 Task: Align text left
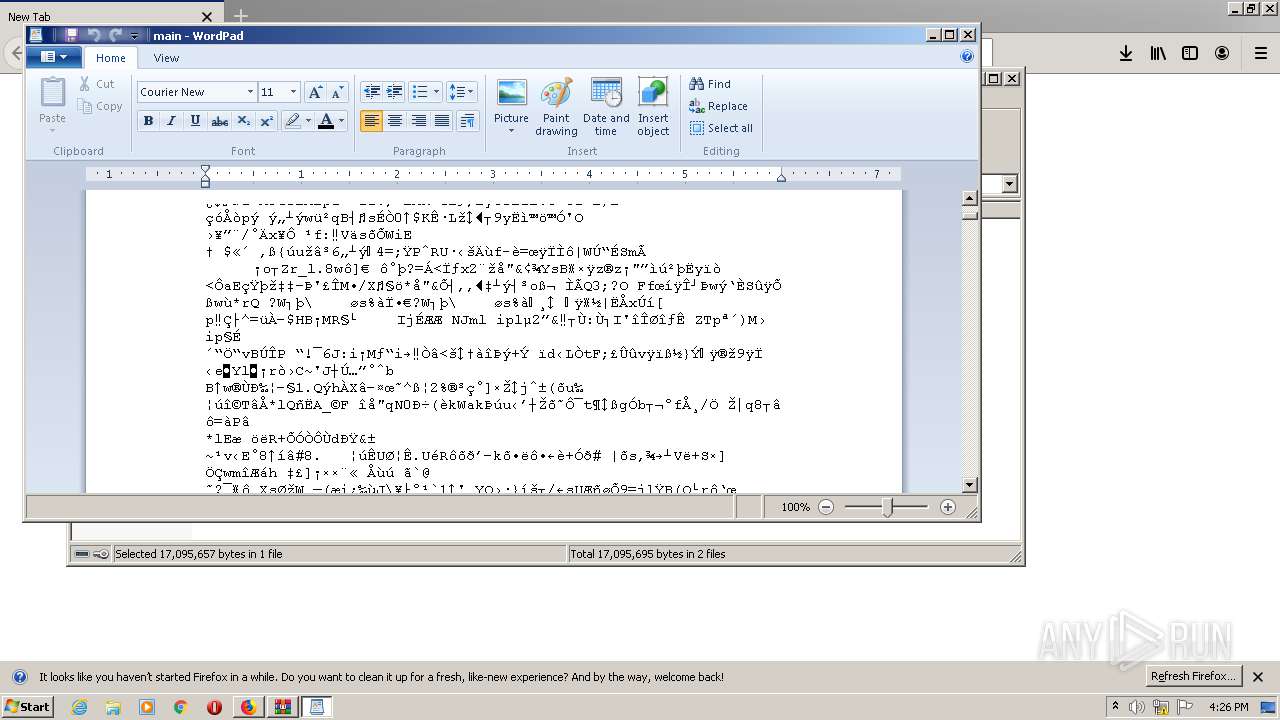click(371, 121)
